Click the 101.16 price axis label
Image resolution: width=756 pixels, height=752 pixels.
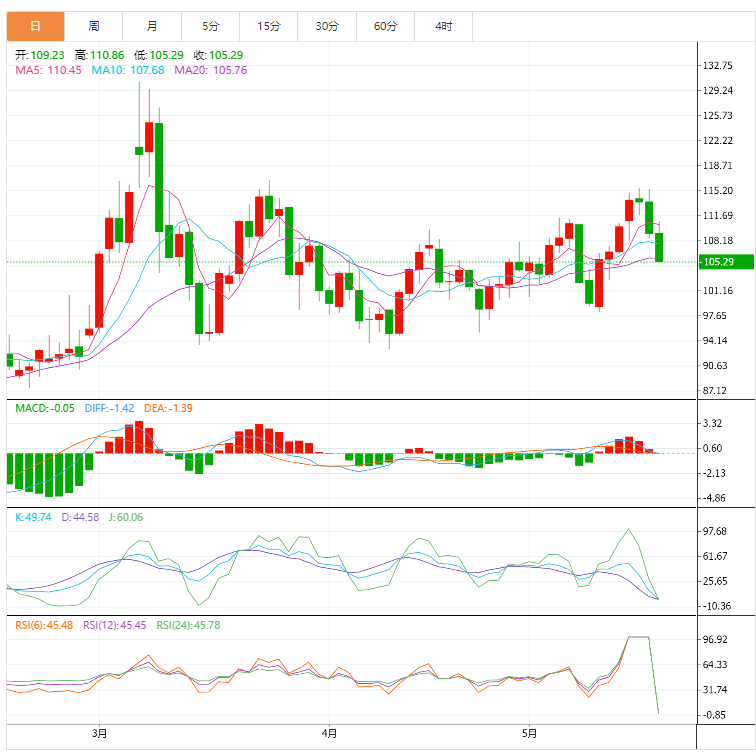point(717,291)
